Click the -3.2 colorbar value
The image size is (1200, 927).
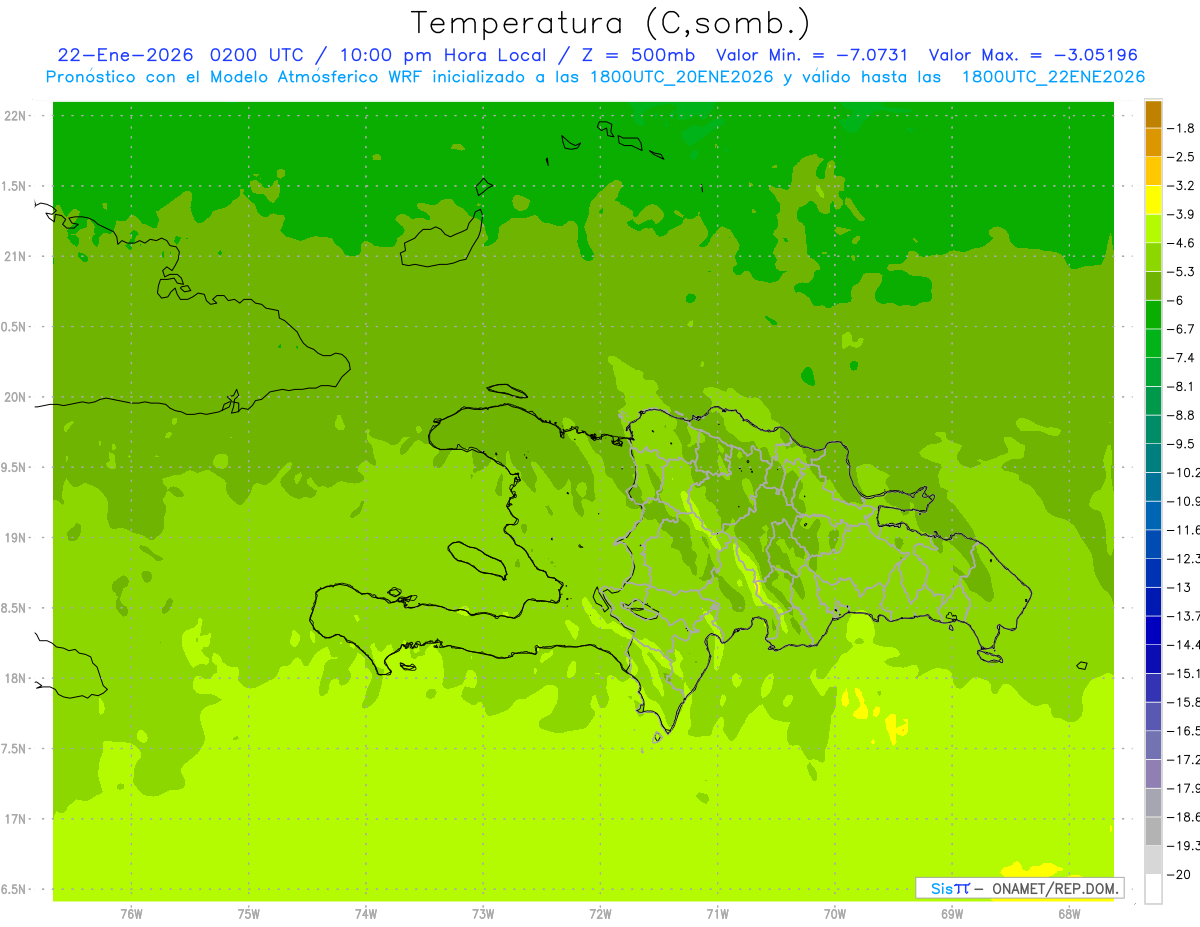1182,185
